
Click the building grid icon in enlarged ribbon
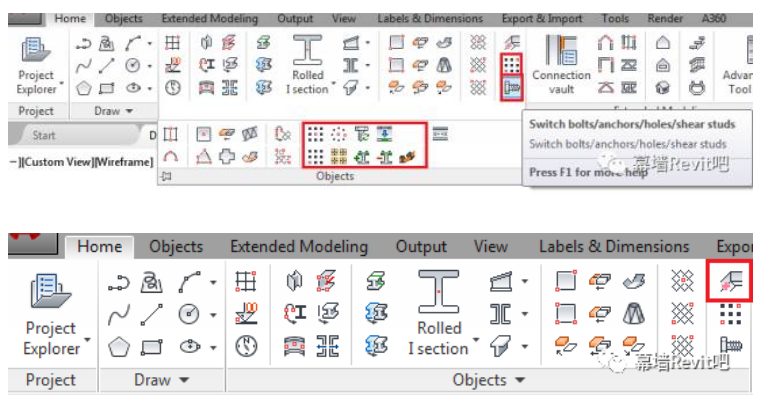[244, 283]
